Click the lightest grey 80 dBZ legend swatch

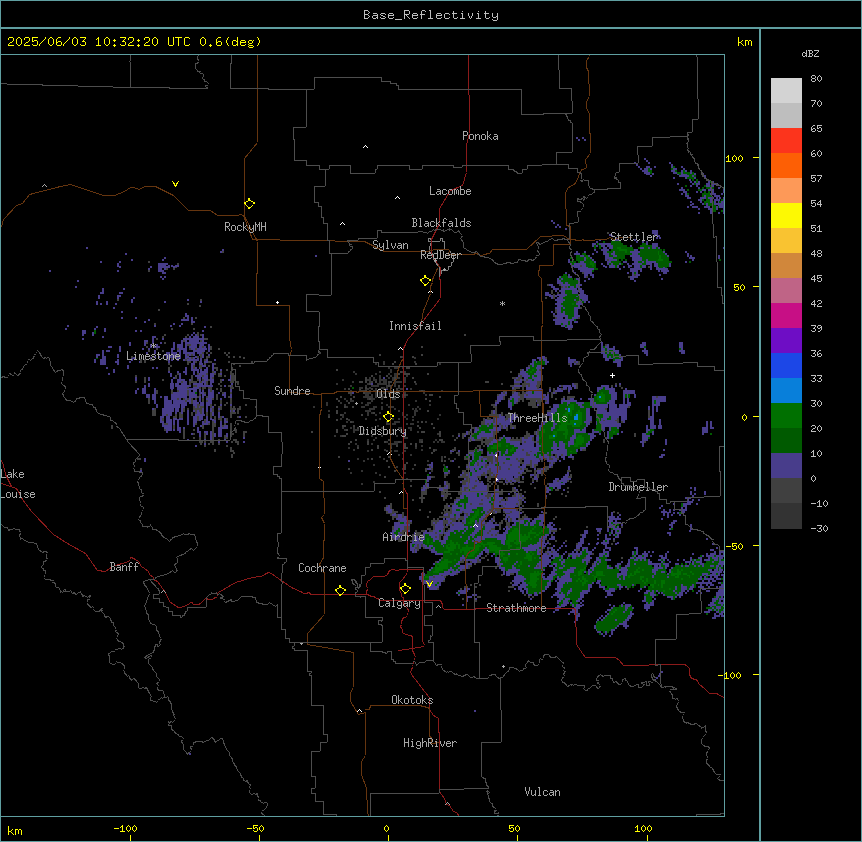coord(786,90)
